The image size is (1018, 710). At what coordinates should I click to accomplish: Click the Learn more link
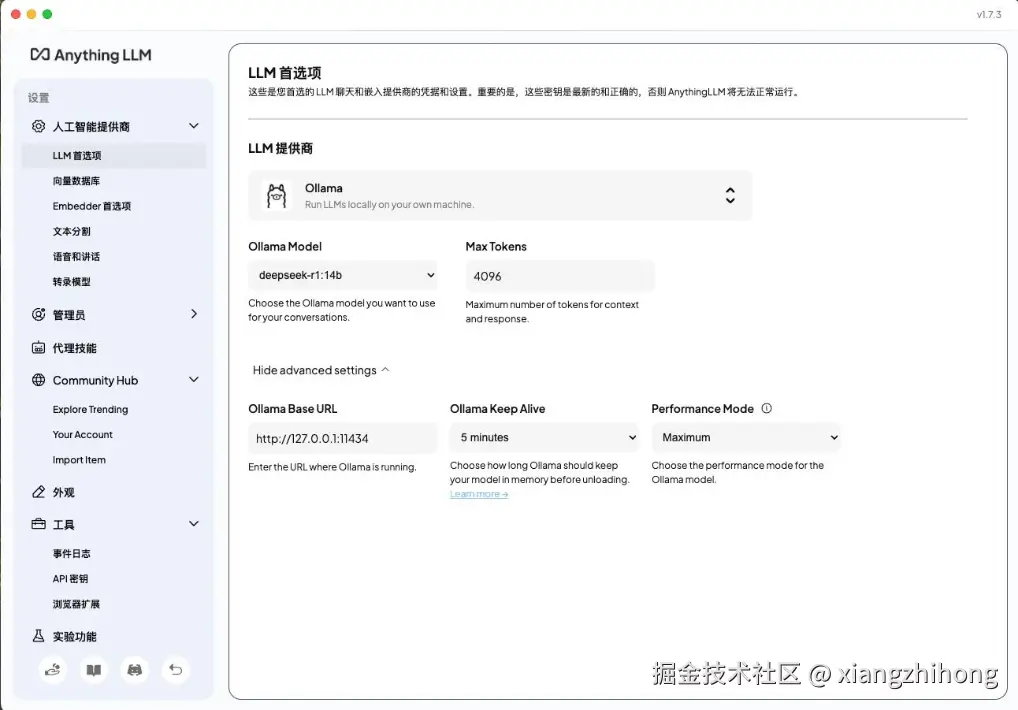478,494
